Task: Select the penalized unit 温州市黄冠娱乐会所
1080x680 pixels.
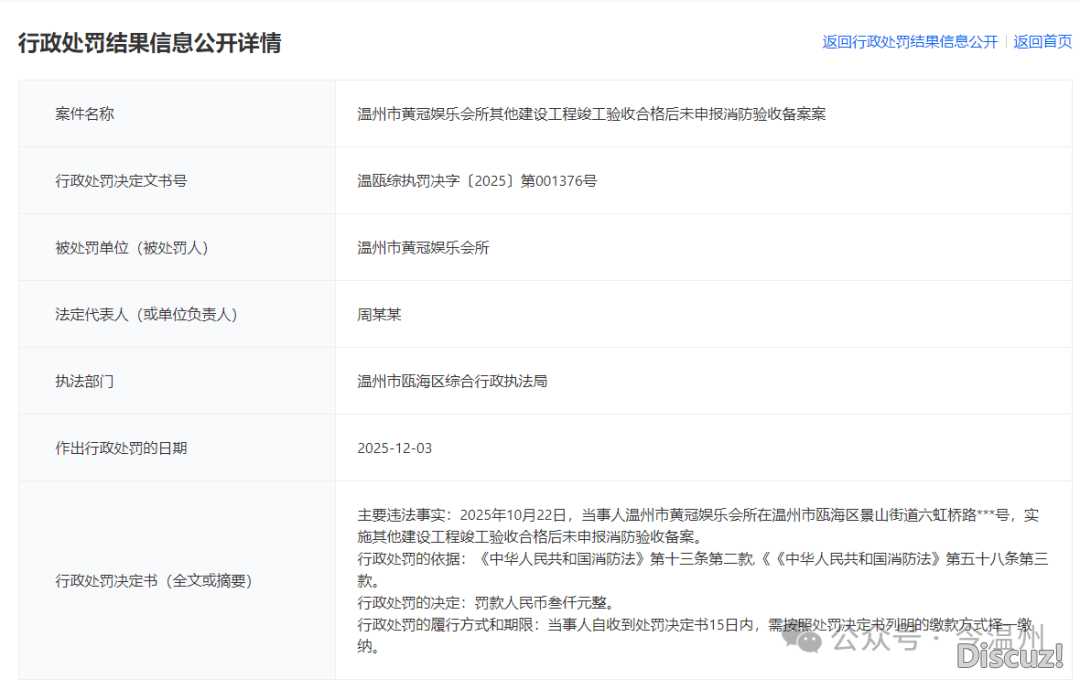Action: point(423,247)
